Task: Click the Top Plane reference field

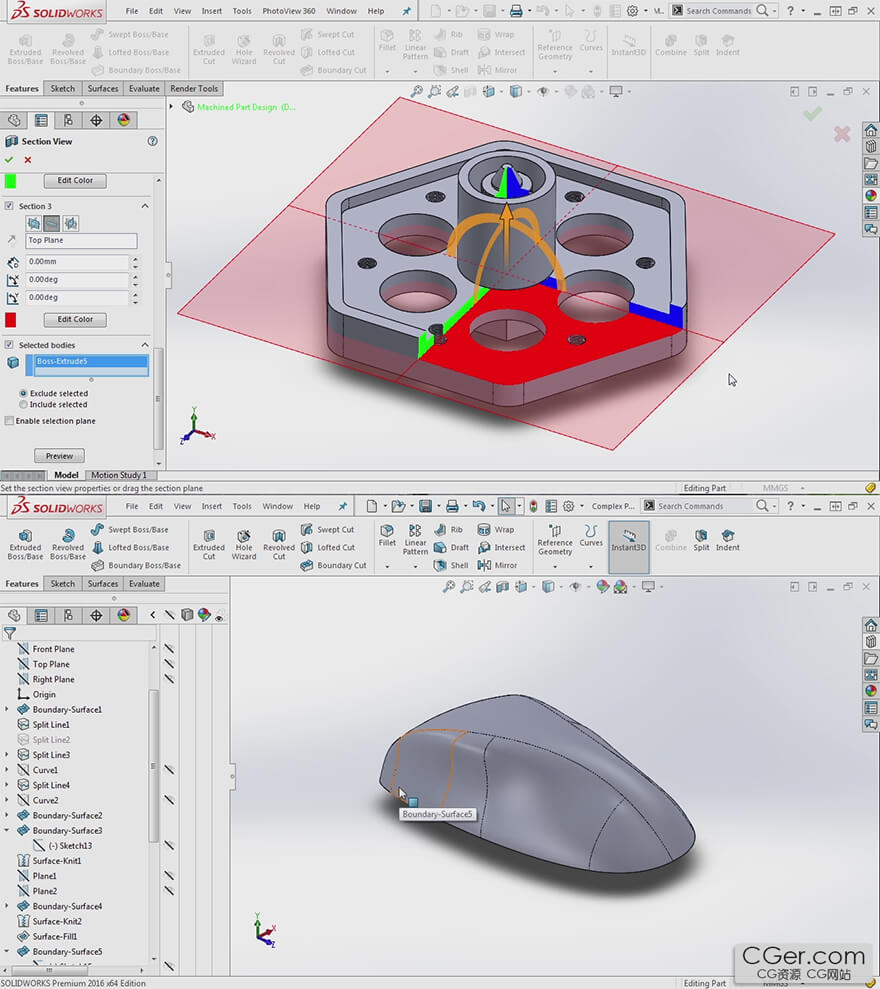Action: pos(80,241)
